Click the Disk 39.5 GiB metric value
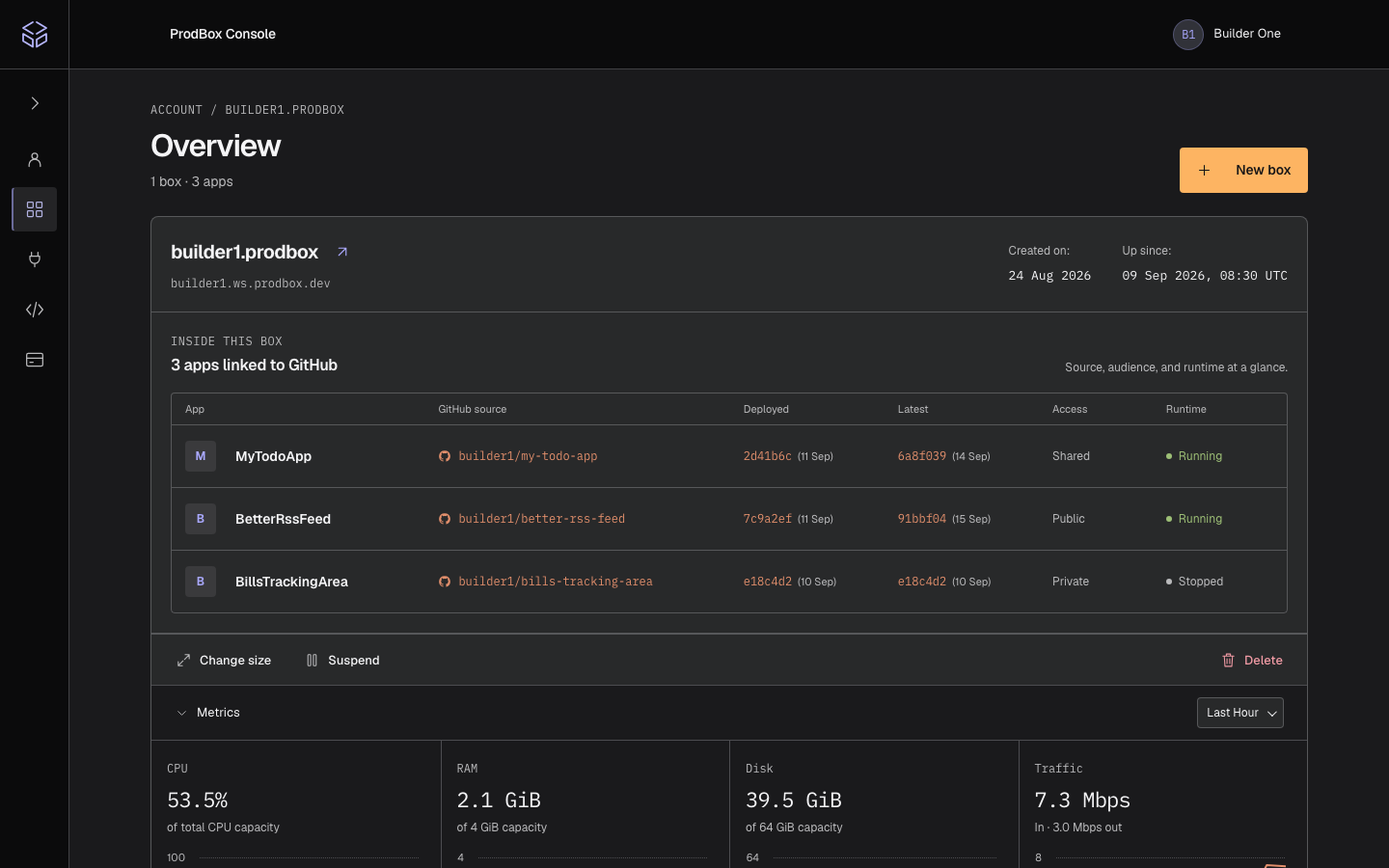 (x=794, y=800)
